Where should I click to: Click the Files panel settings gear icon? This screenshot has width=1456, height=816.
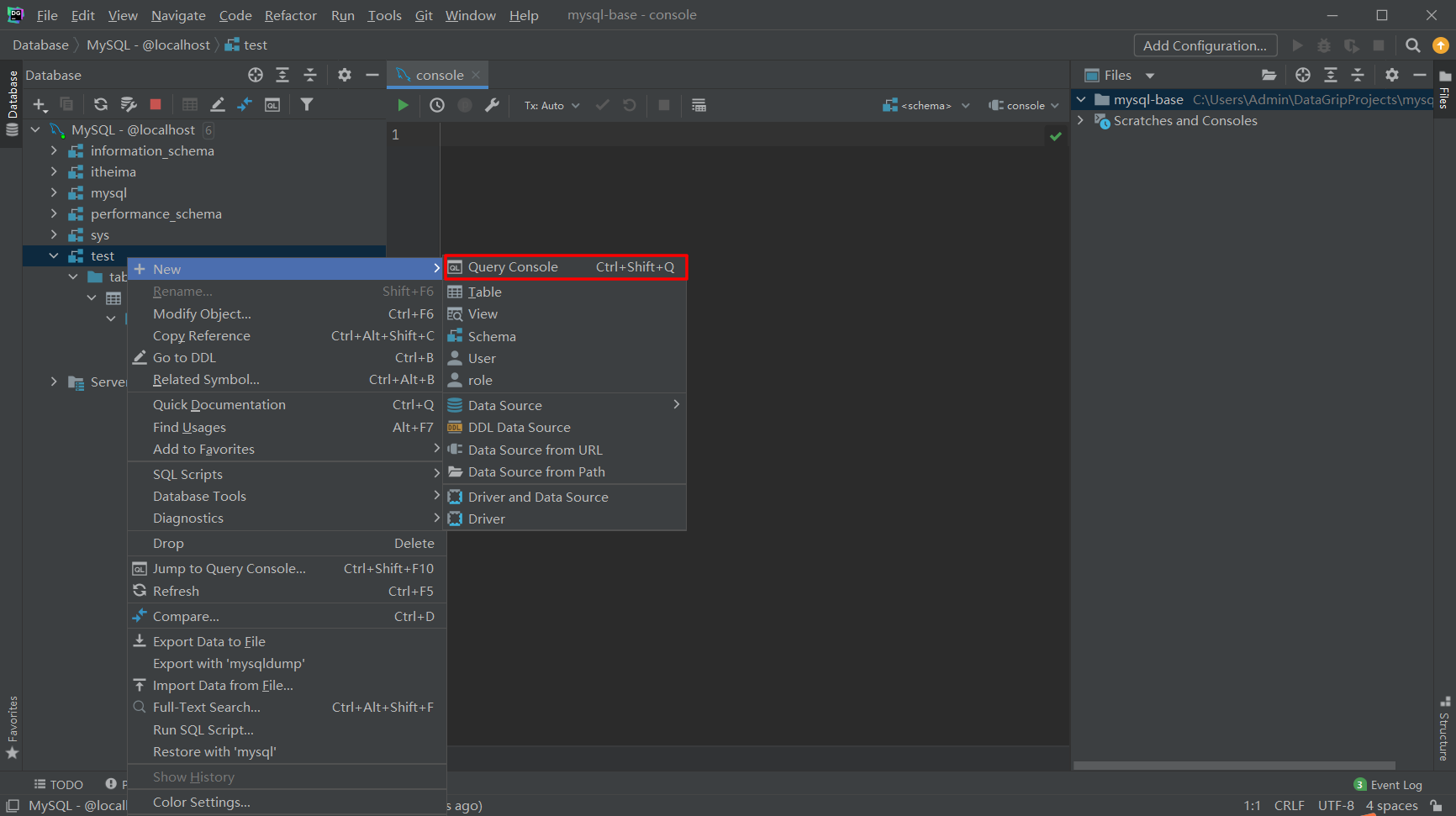pyautogui.click(x=1392, y=75)
